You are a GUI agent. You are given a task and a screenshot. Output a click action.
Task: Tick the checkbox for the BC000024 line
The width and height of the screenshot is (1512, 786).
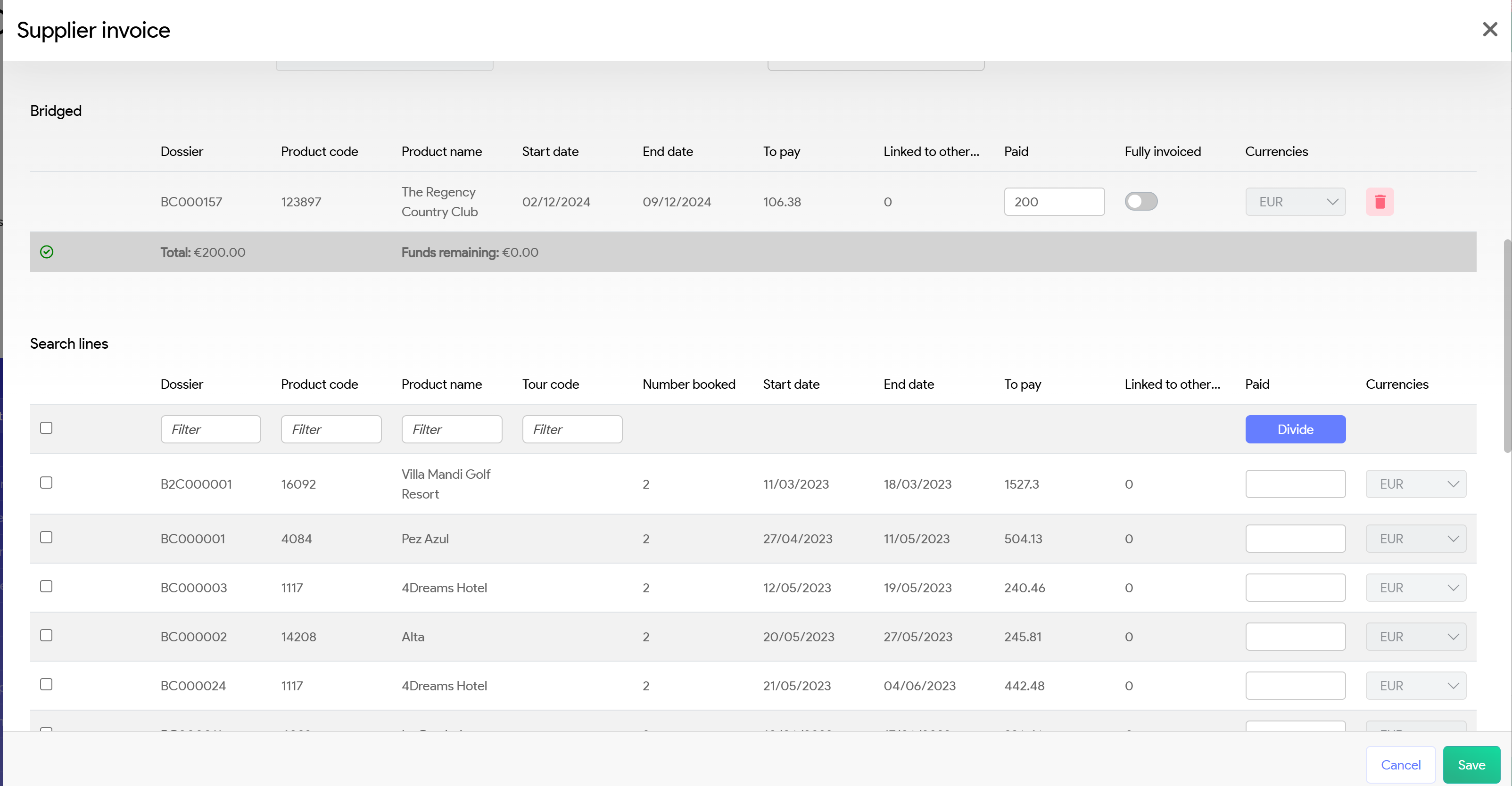pyautogui.click(x=46, y=685)
